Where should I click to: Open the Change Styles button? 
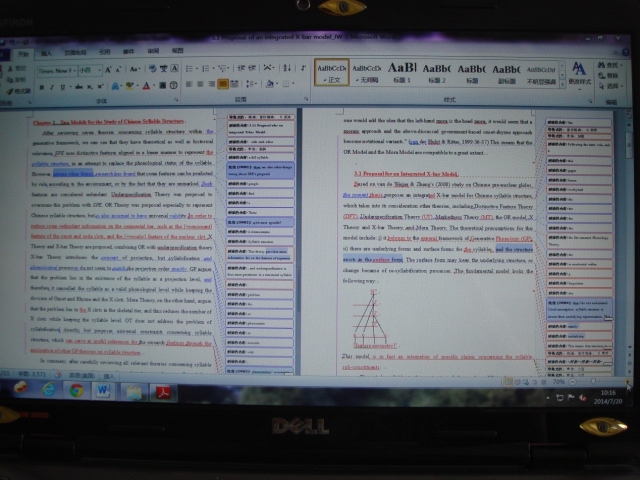click(x=578, y=74)
